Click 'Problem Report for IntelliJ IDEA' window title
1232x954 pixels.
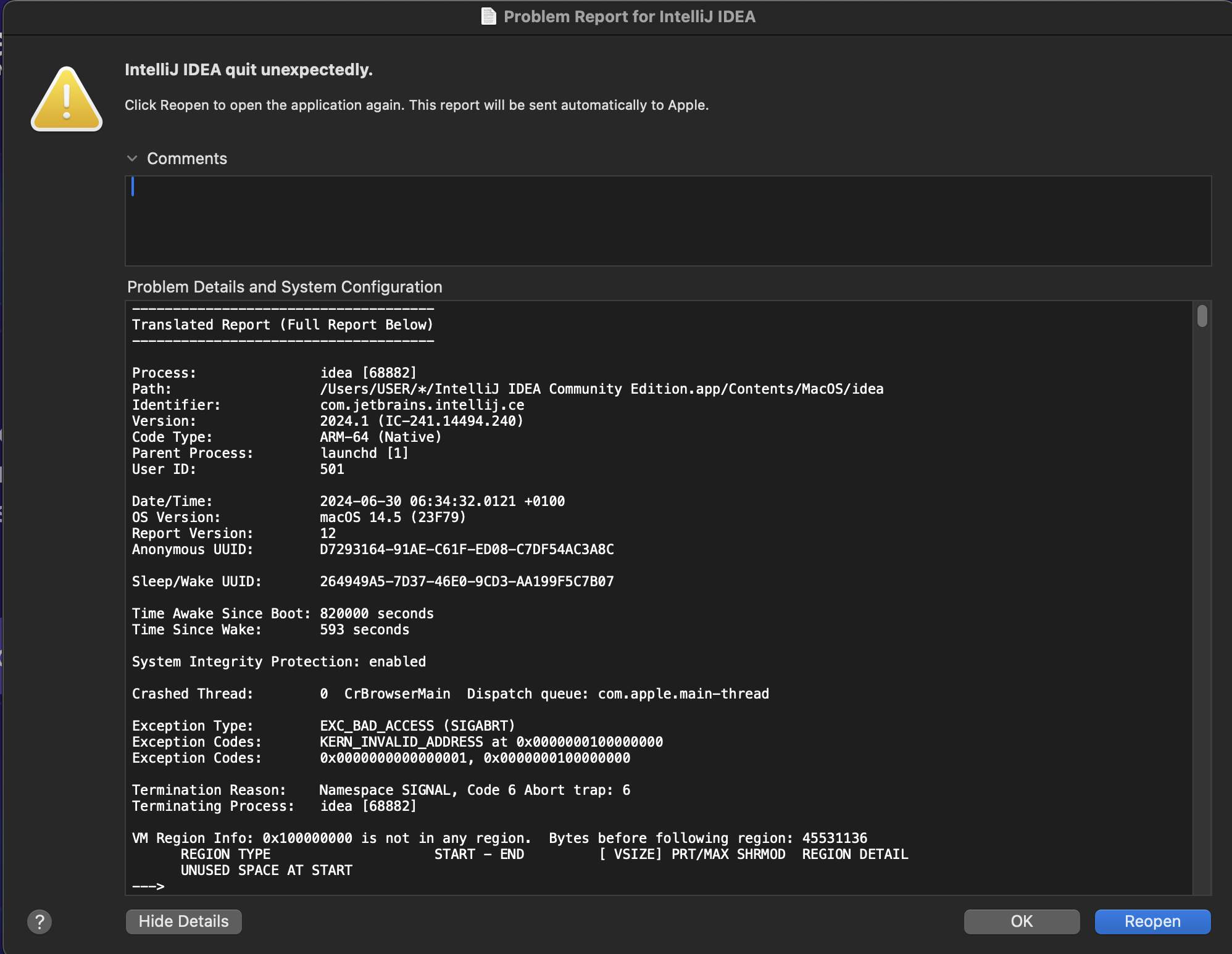(630, 17)
